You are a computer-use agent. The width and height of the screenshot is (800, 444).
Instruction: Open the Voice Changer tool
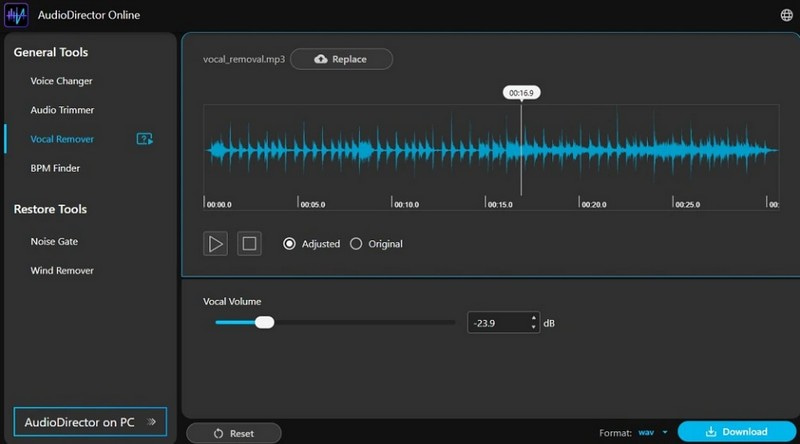[62, 81]
